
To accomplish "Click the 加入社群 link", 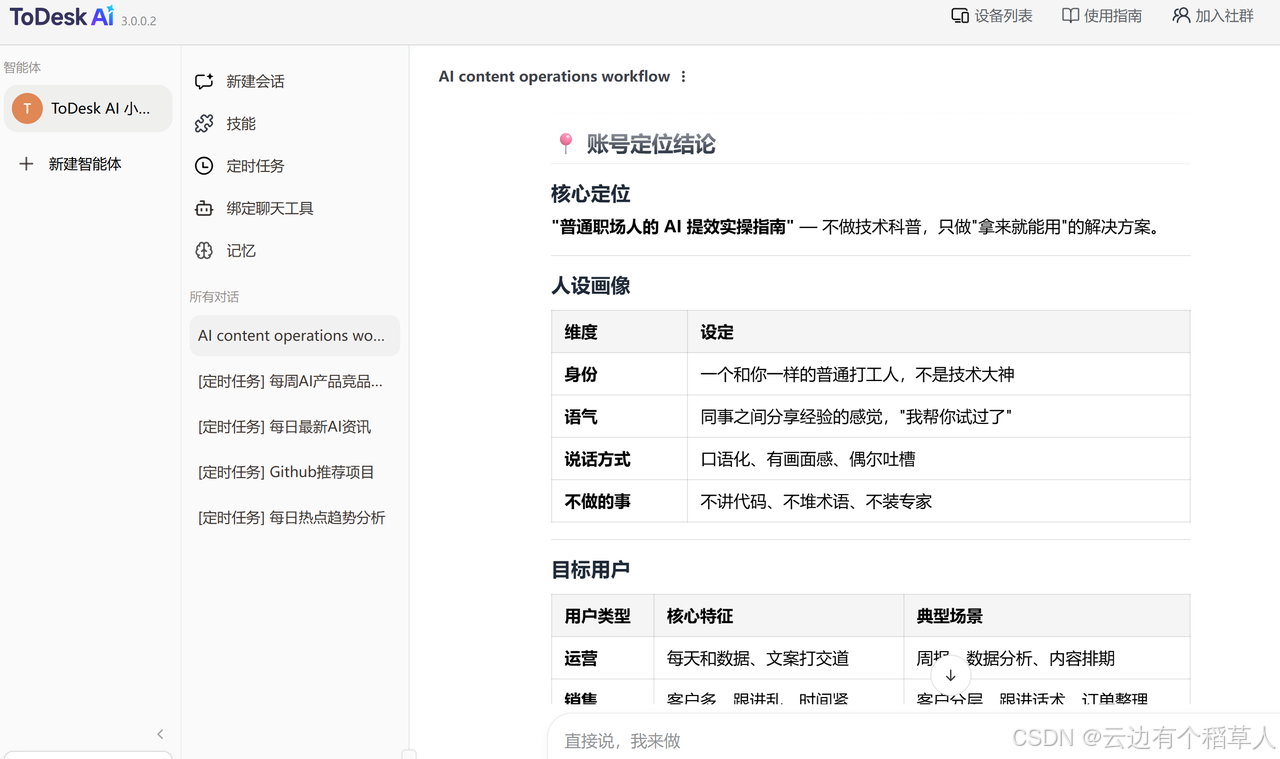I will (1213, 16).
